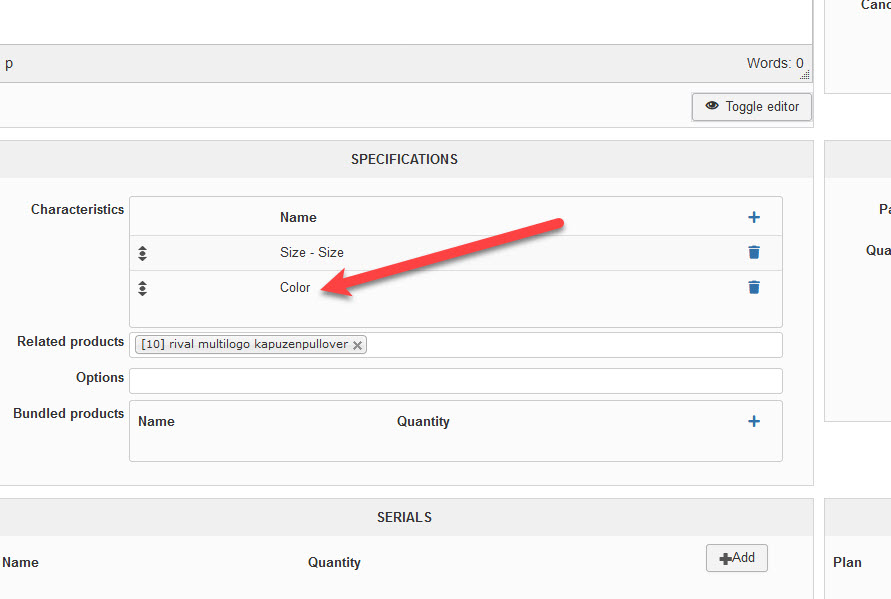Add a new characteristic with plus icon
Image resolution: width=891 pixels, height=599 pixels.
pyautogui.click(x=754, y=217)
